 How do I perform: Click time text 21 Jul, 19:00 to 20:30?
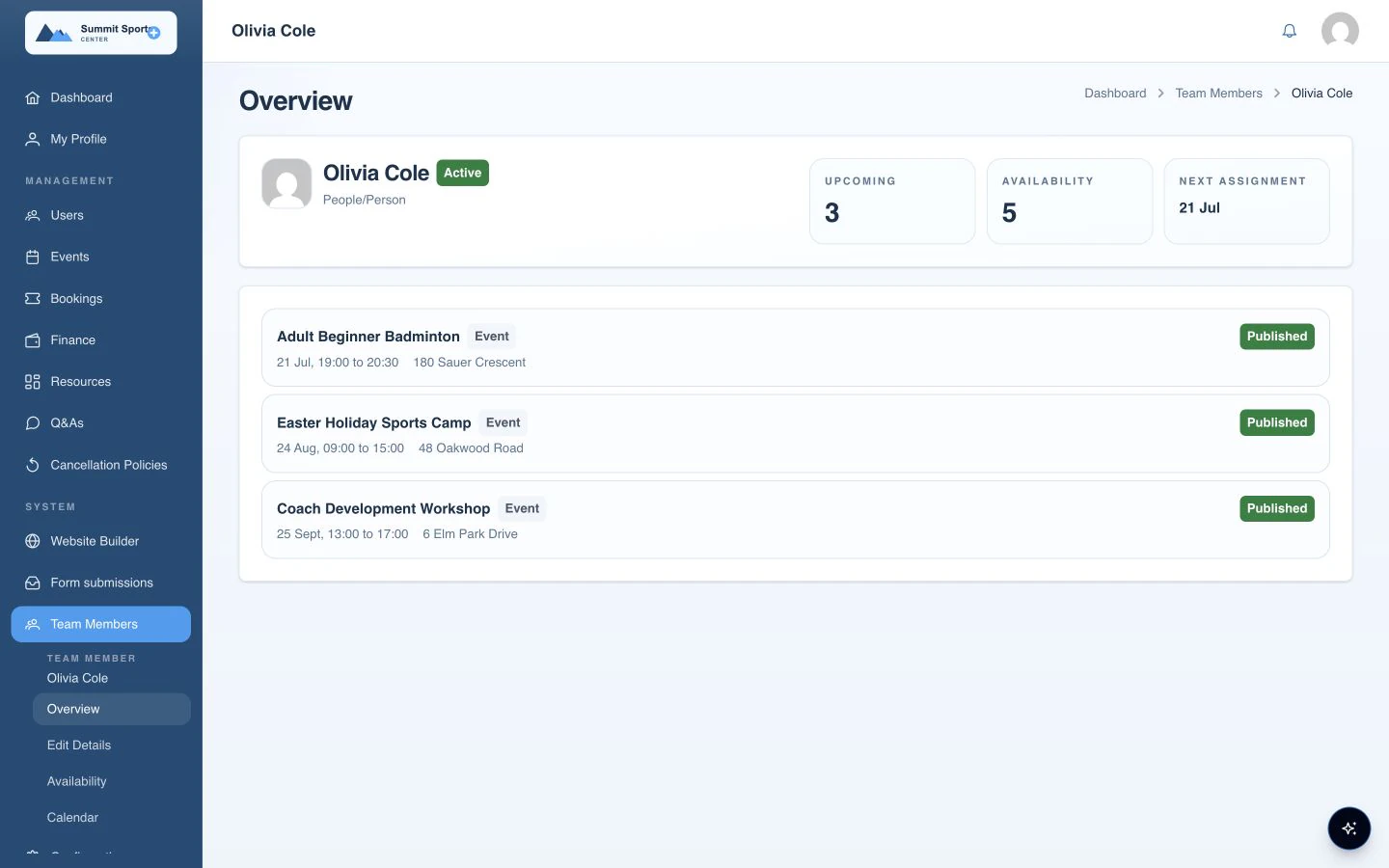[x=338, y=363]
